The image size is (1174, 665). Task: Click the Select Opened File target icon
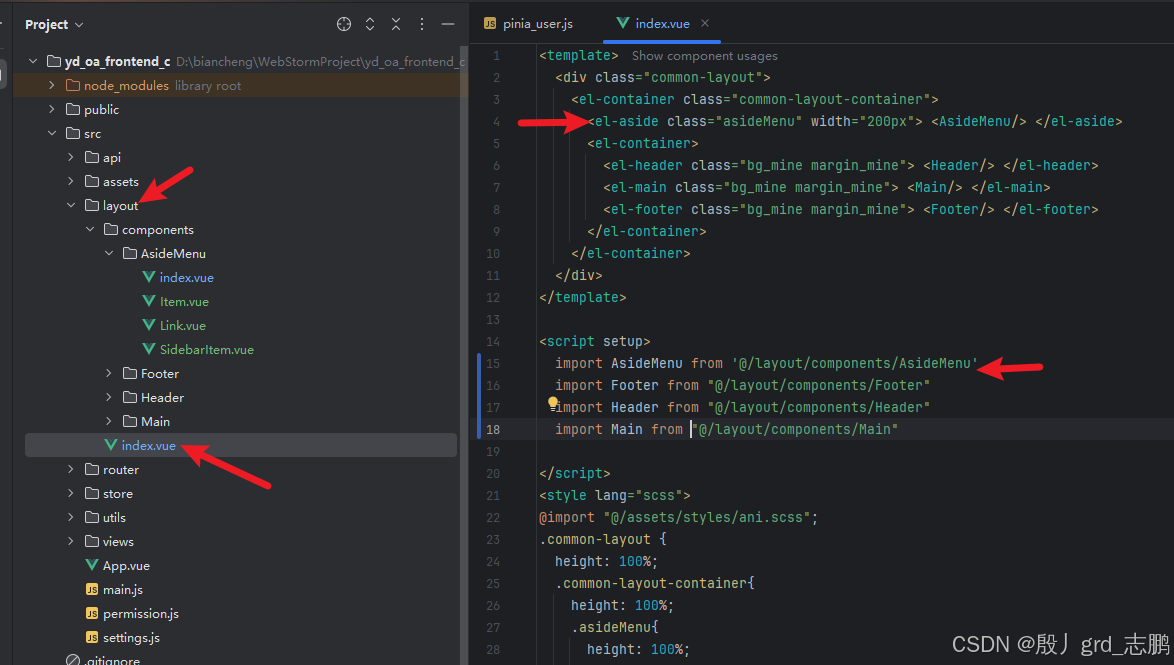344,24
